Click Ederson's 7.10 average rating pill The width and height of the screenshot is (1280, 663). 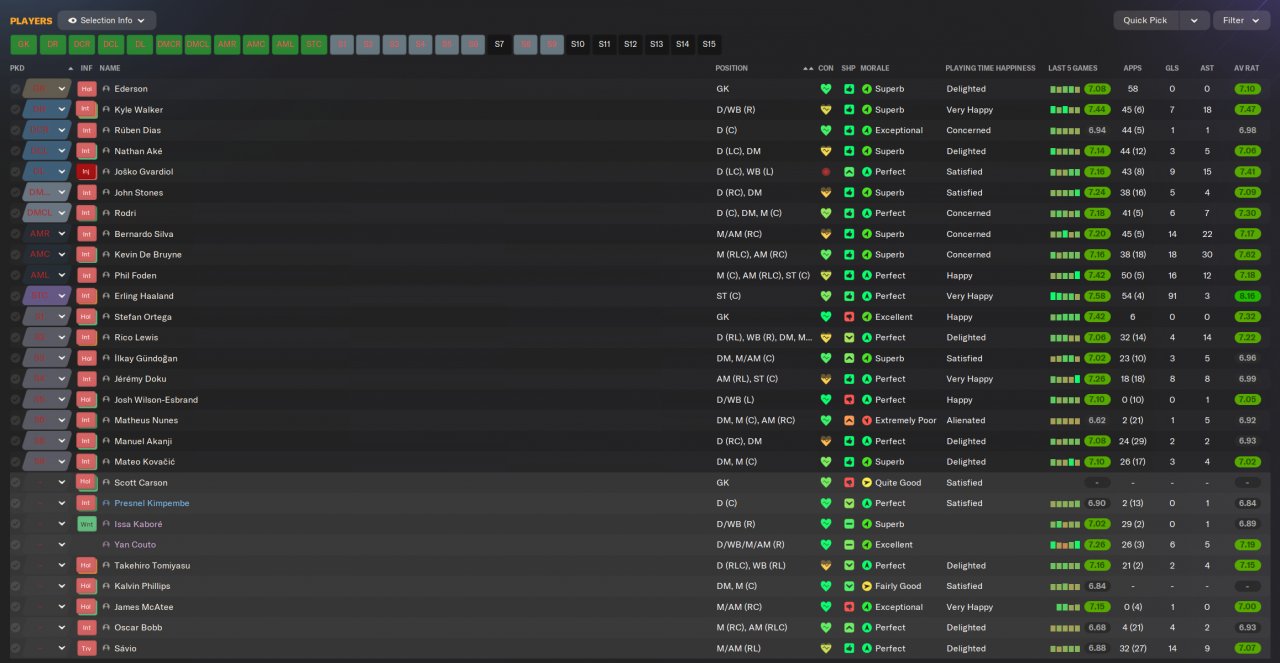(x=1246, y=89)
